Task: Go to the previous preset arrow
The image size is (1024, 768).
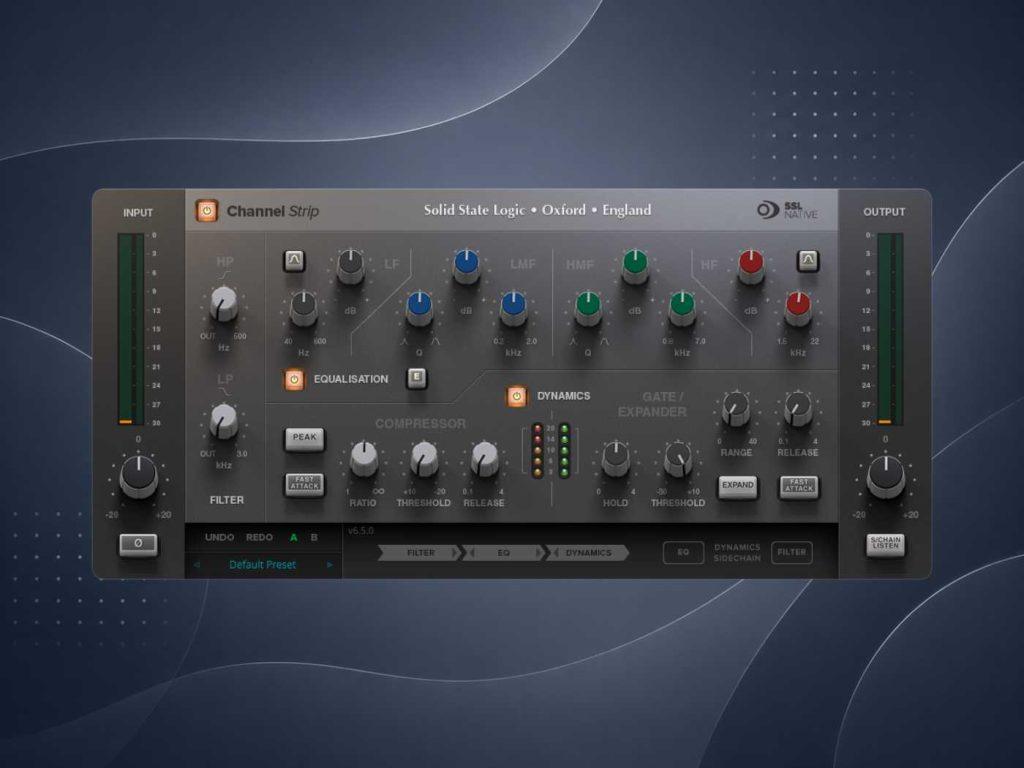Action: click(197, 565)
